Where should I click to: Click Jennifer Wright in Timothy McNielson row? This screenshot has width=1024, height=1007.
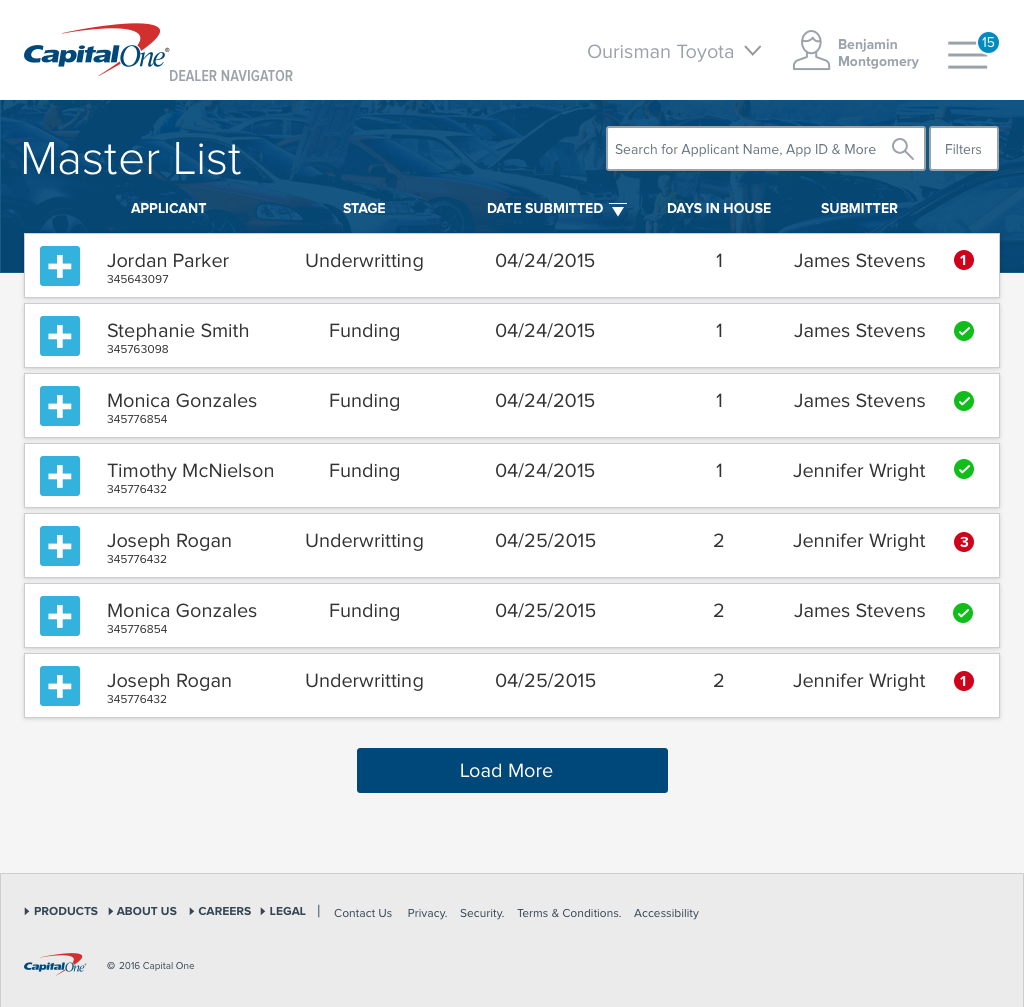pos(859,470)
